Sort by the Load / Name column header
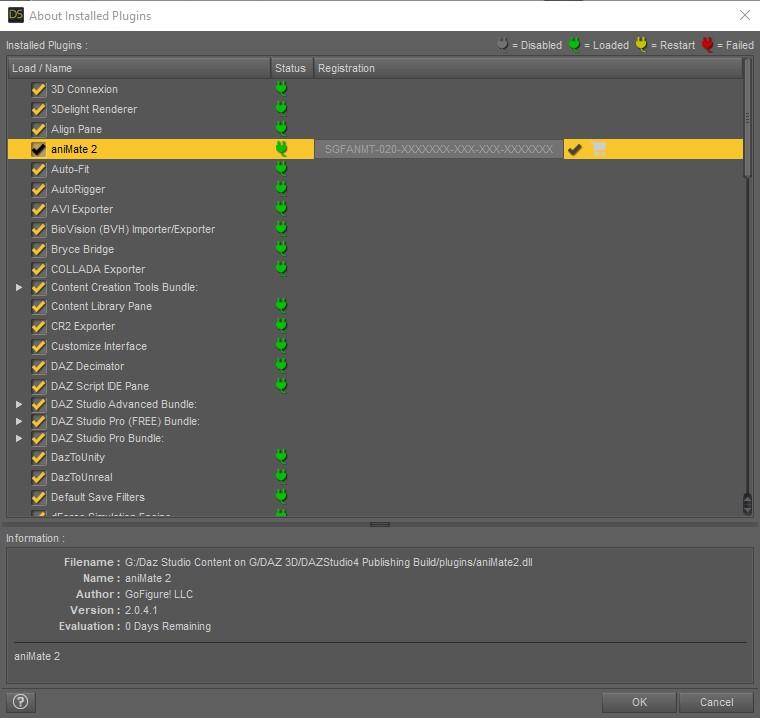The height and width of the screenshot is (718, 760). pos(139,68)
